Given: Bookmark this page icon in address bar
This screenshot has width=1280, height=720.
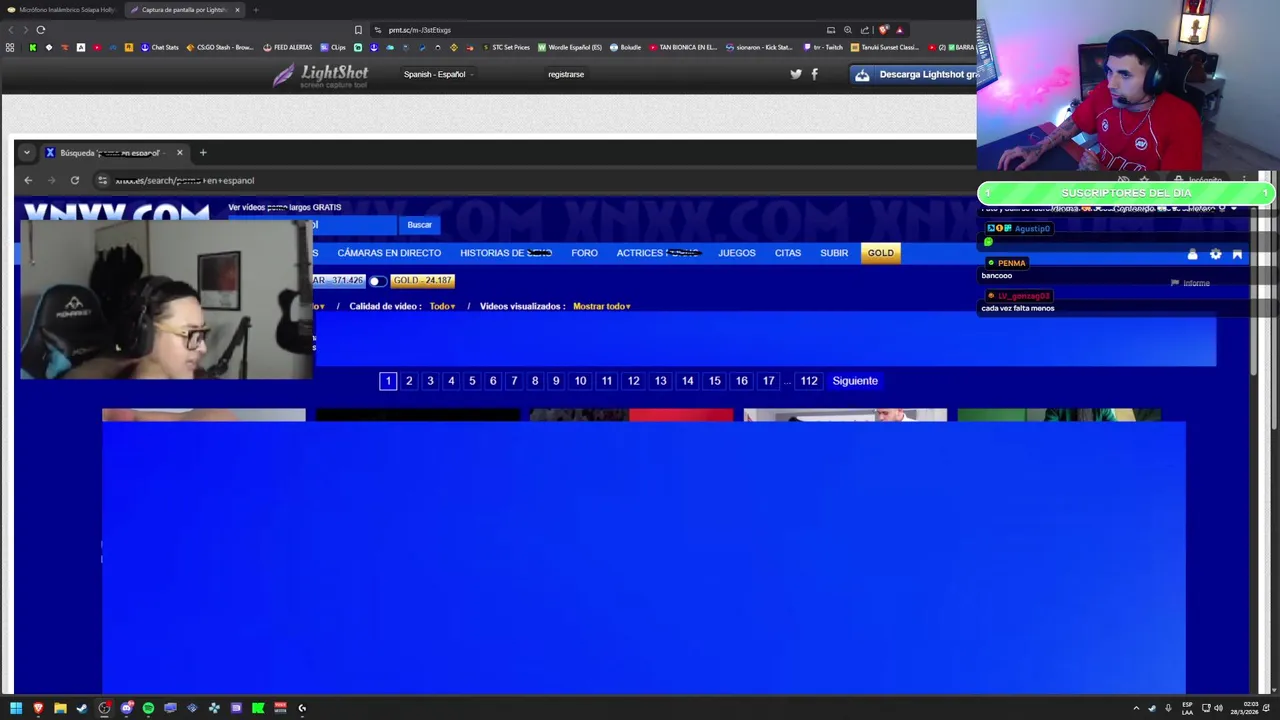Looking at the screenshot, I should point(358,30).
